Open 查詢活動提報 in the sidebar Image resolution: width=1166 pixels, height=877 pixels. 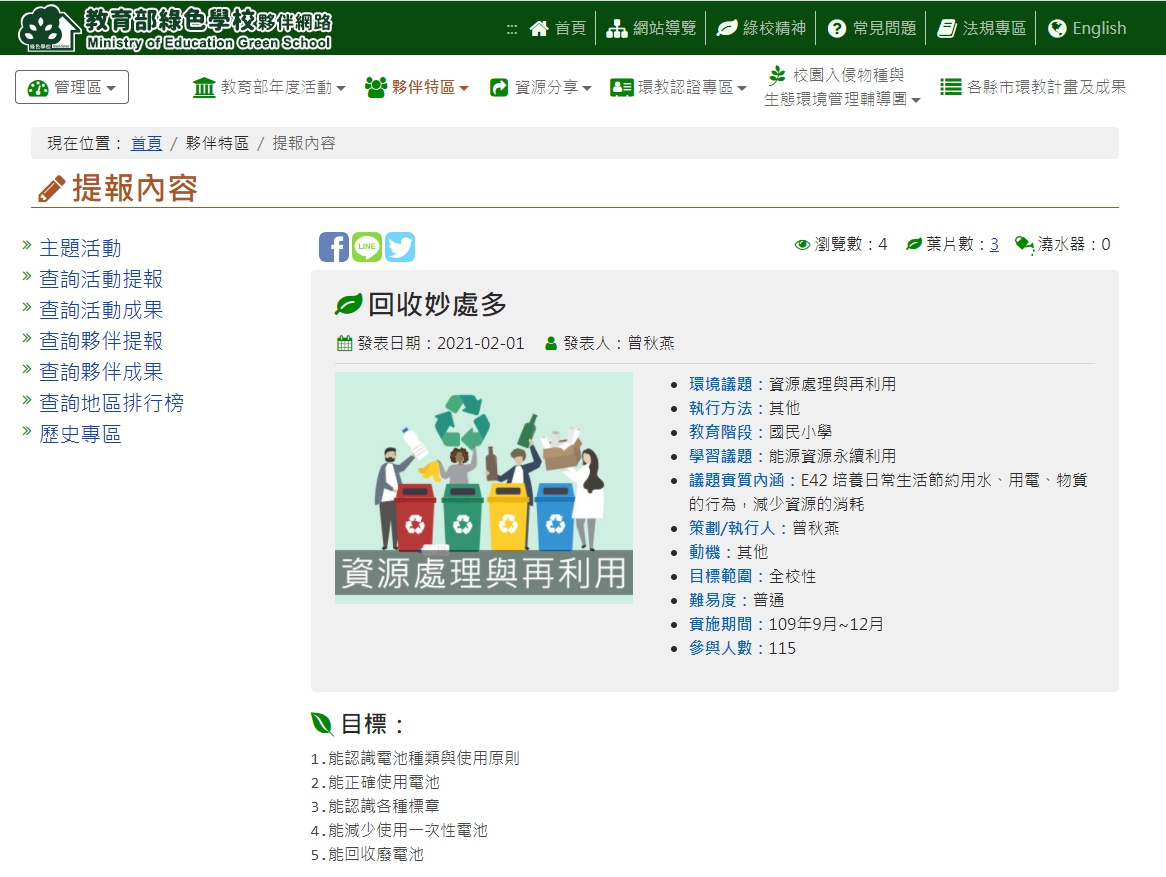(x=100, y=279)
